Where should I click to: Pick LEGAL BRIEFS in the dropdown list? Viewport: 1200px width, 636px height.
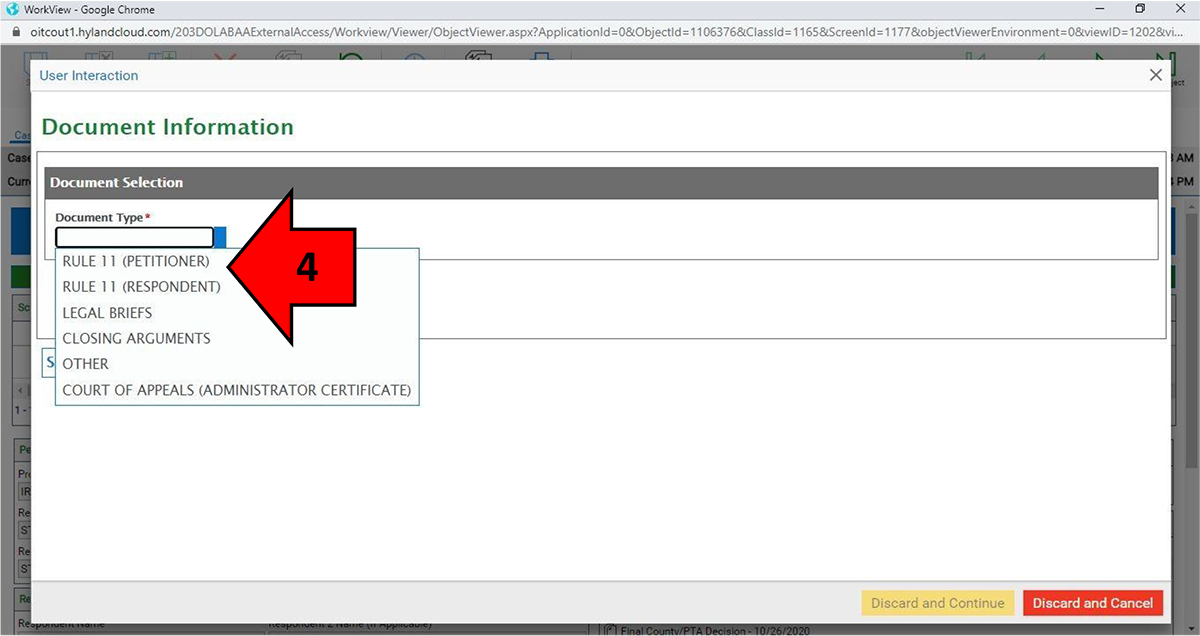tap(107, 313)
